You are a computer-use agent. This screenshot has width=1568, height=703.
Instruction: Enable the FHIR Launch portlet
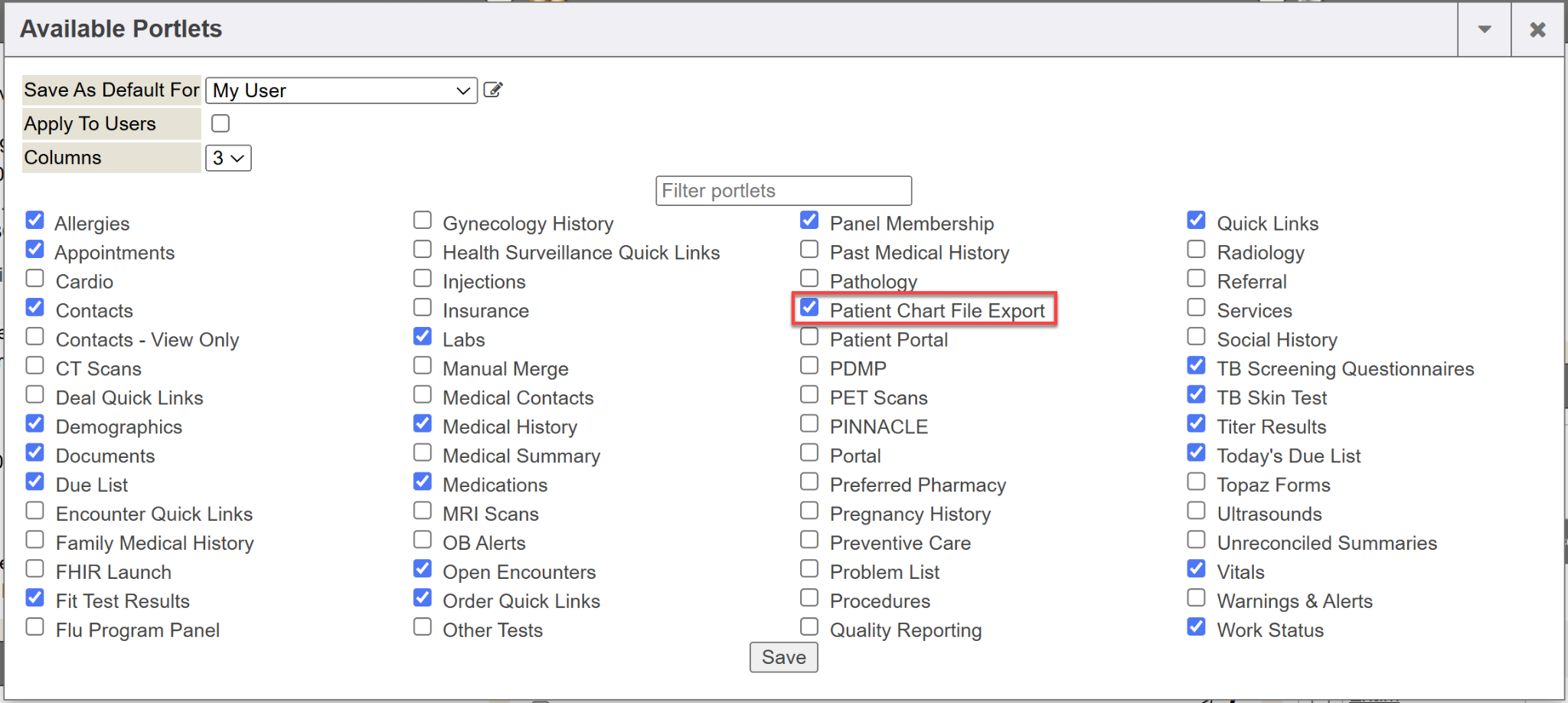[35, 569]
